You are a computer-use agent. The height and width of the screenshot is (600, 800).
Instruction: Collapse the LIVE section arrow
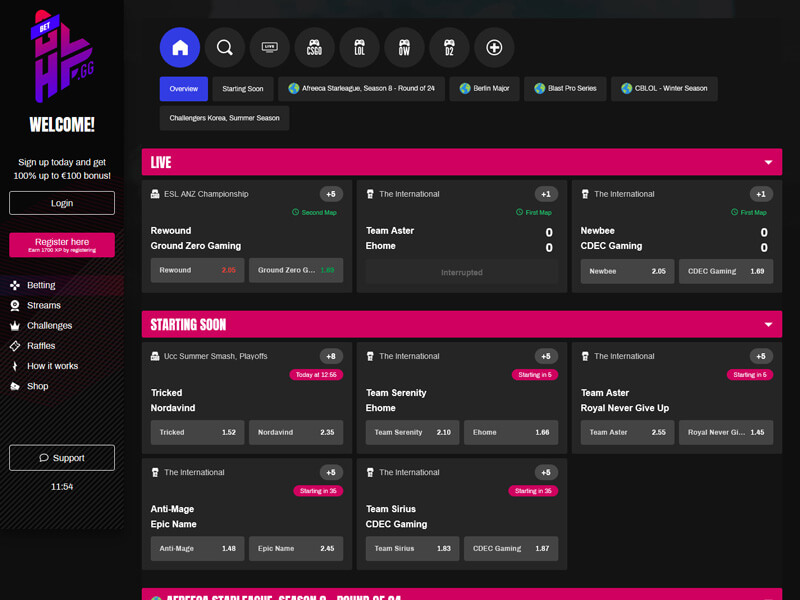click(768, 162)
